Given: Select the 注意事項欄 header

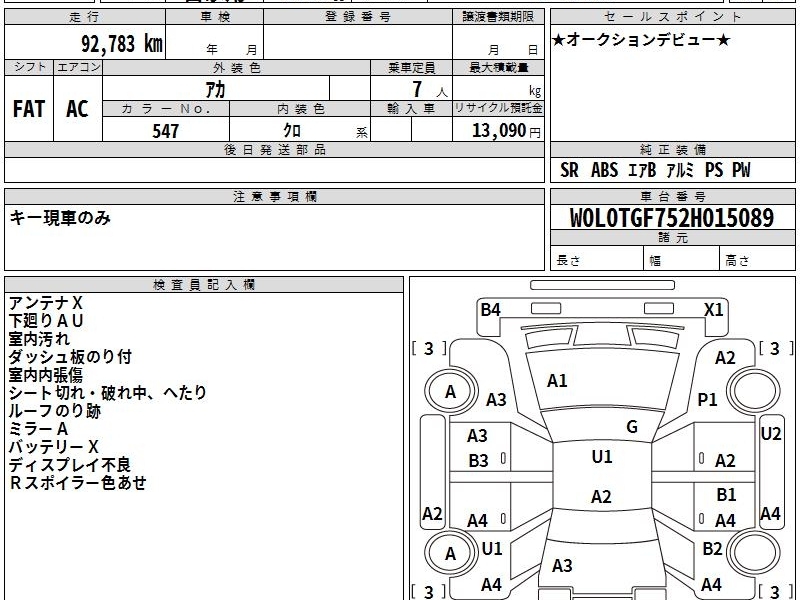Looking at the screenshot, I should (x=274, y=196).
